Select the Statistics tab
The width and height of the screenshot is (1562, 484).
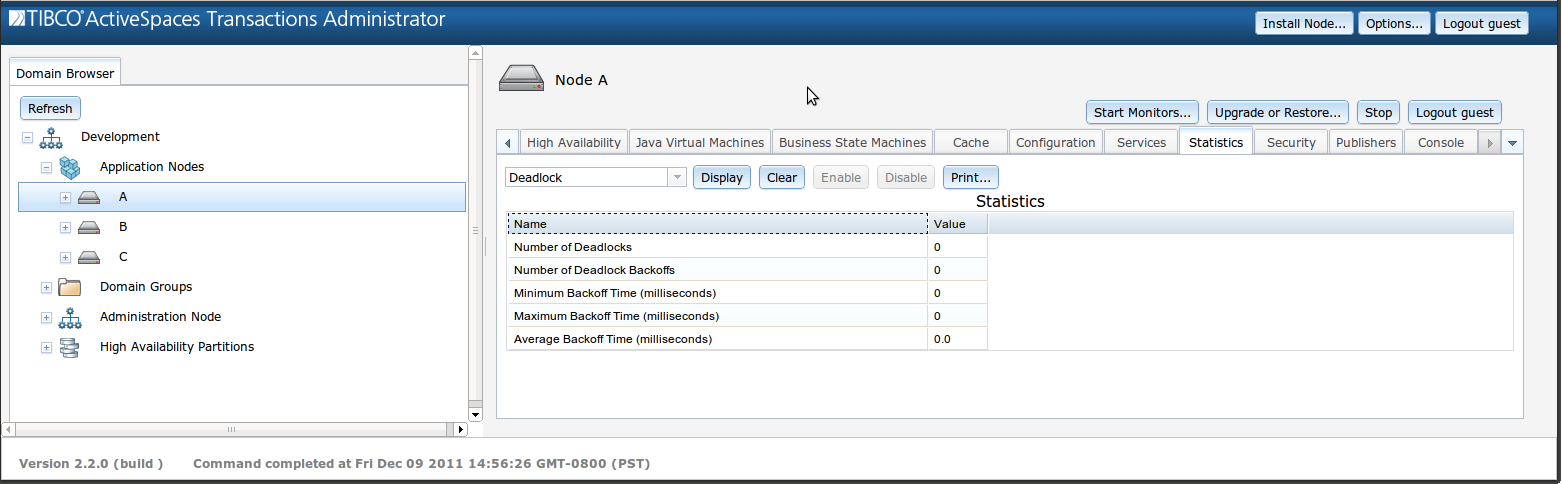pos(1216,142)
